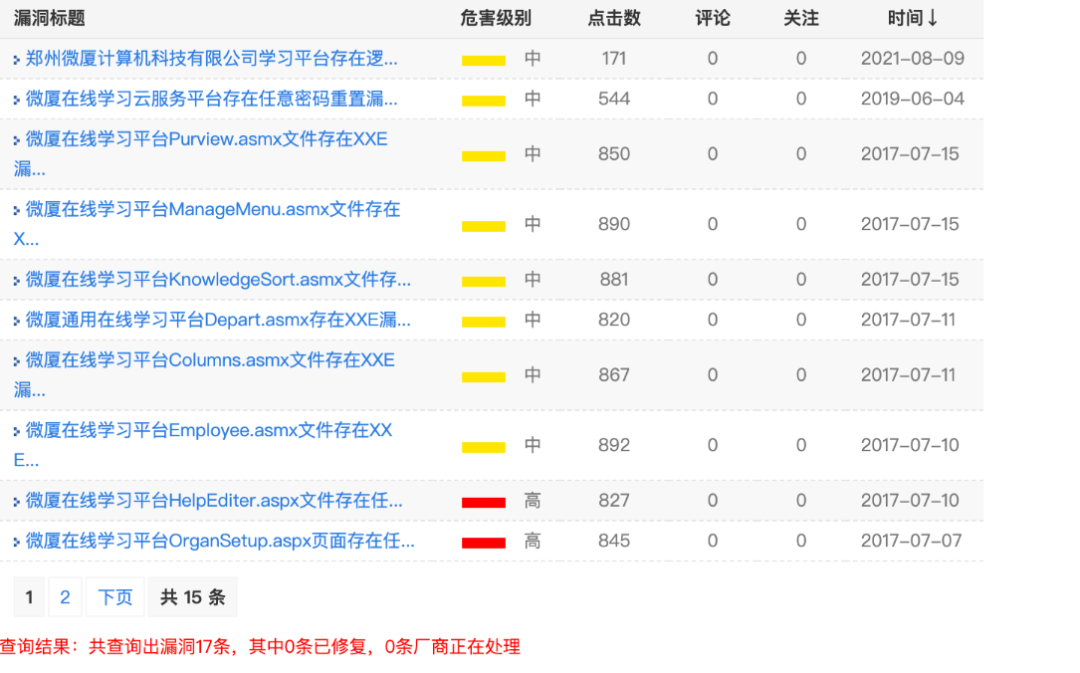Expand the Columns.asmx row marker
The height and width of the screenshot is (673, 1080).
15,360
